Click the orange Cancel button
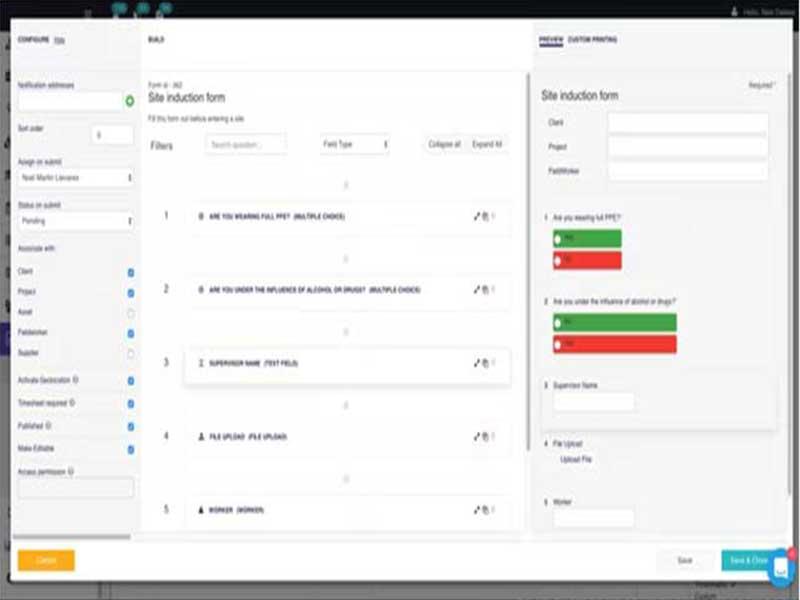This screenshot has width=800, height=600. click(x=46, y=560)
